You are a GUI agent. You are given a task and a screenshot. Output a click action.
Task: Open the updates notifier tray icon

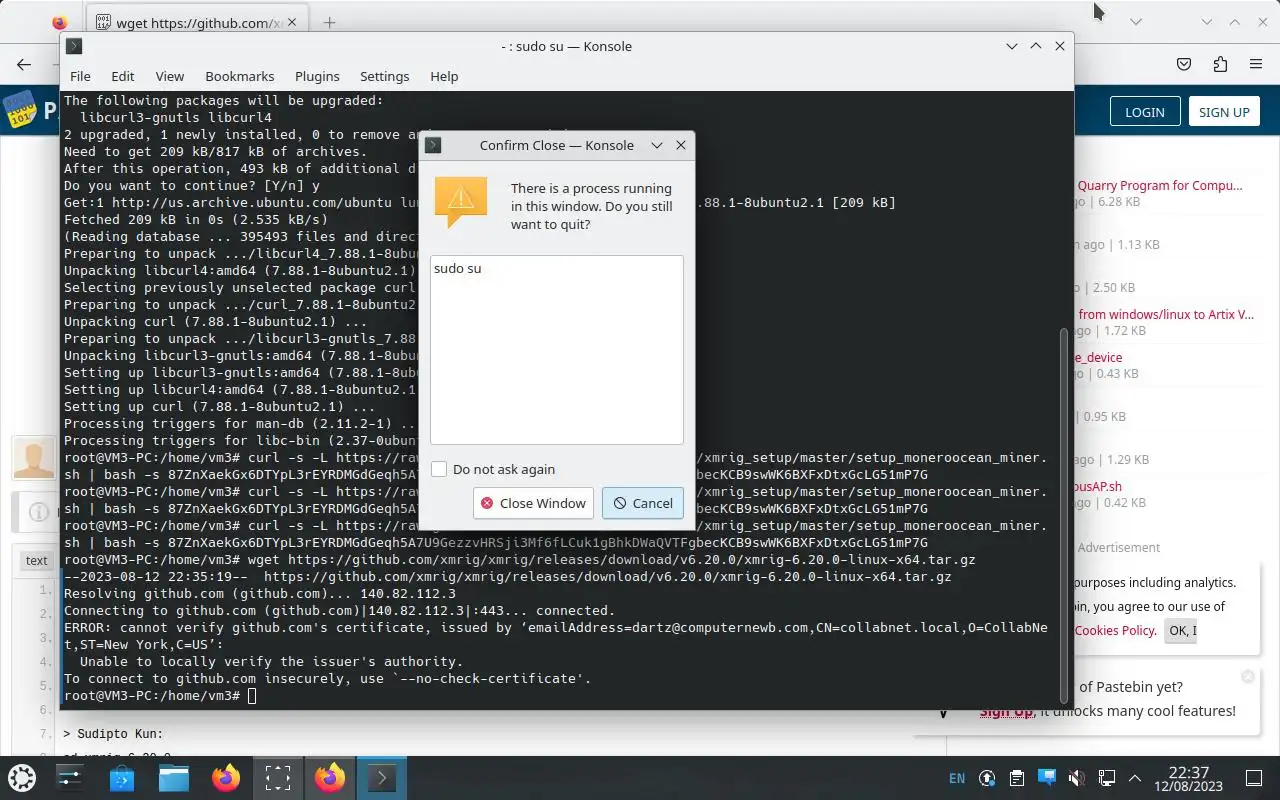click(x=987, y=778)
